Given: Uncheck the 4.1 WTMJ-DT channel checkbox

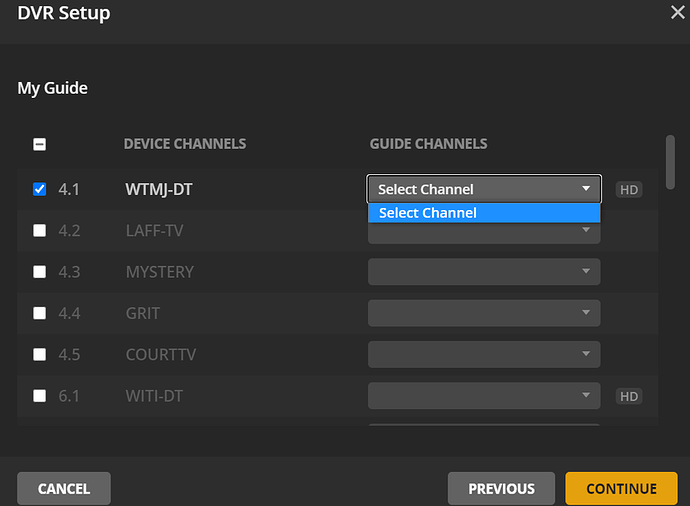Looking at the screenshot, I should [40, 189].
